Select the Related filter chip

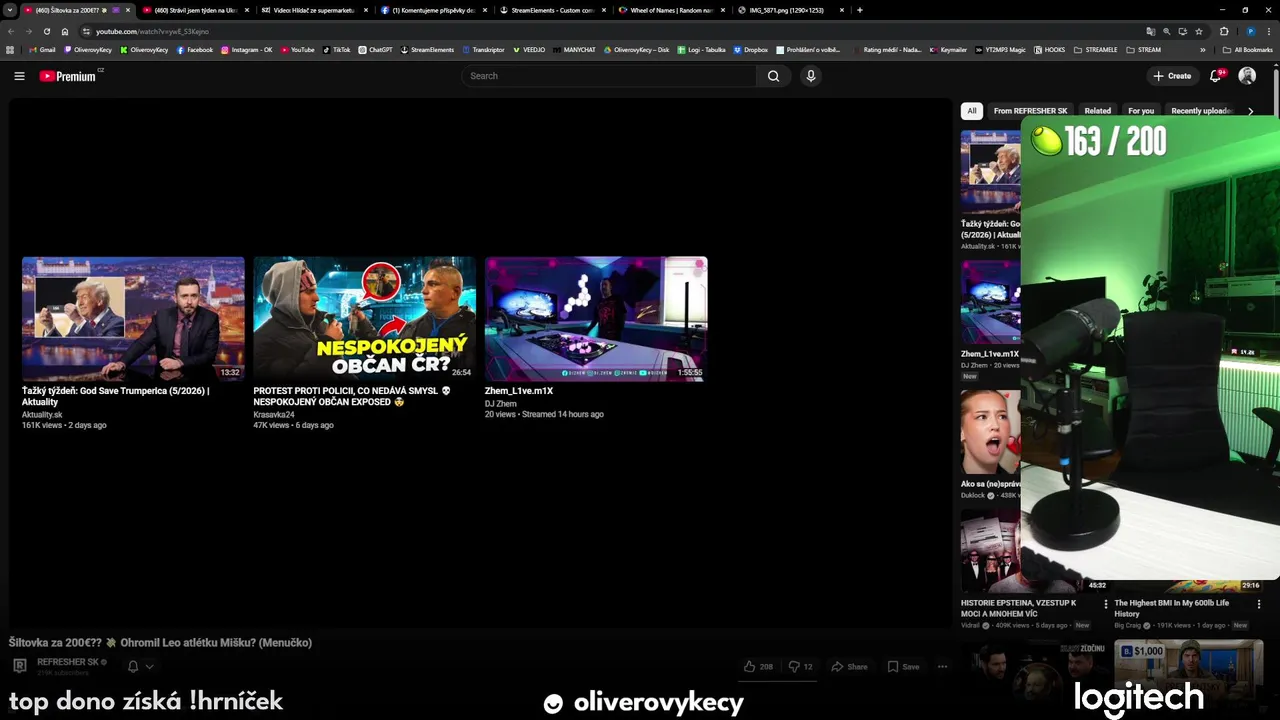click(x=1097, y=111)
